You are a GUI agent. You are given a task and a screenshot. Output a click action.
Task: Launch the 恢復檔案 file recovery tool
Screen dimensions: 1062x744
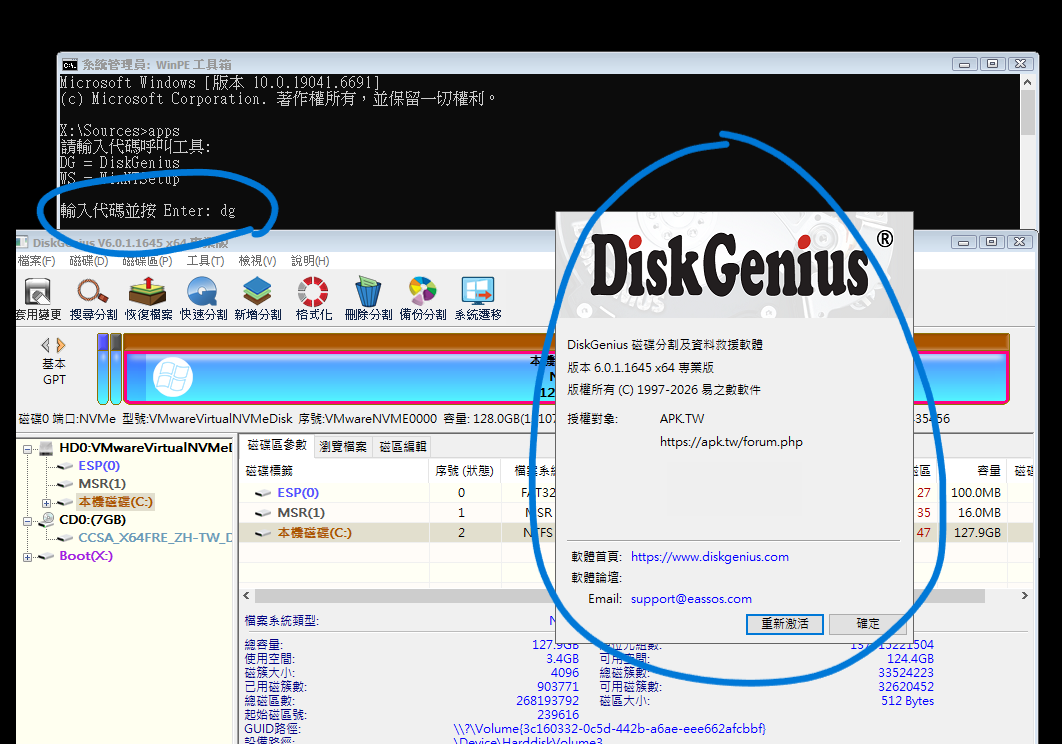tap(148, 299)
